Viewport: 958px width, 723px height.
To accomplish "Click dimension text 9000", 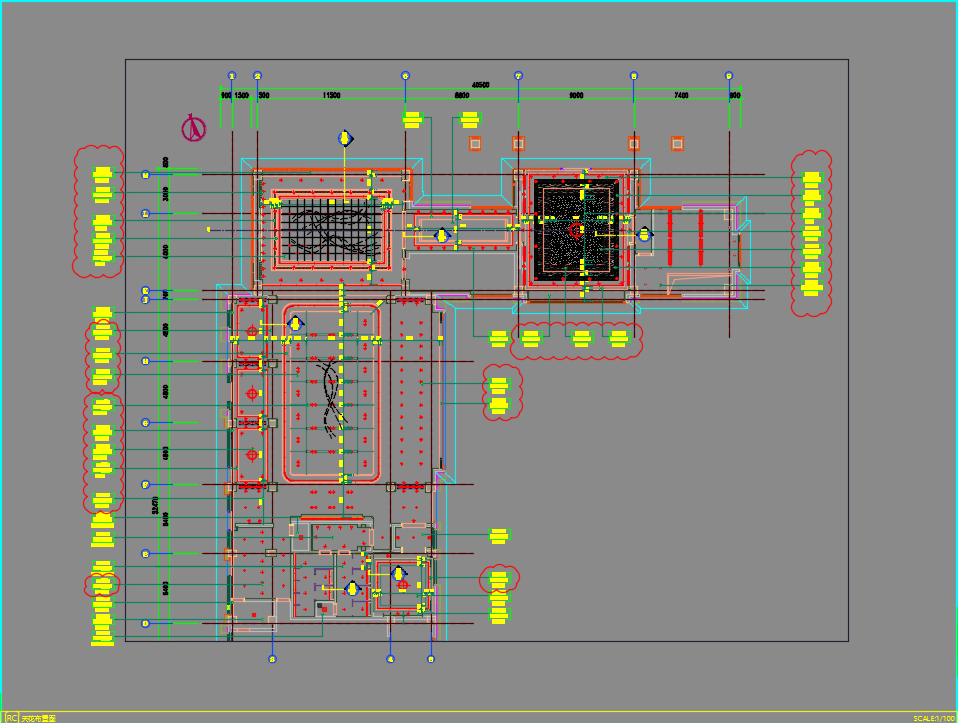I will [576, 95].
